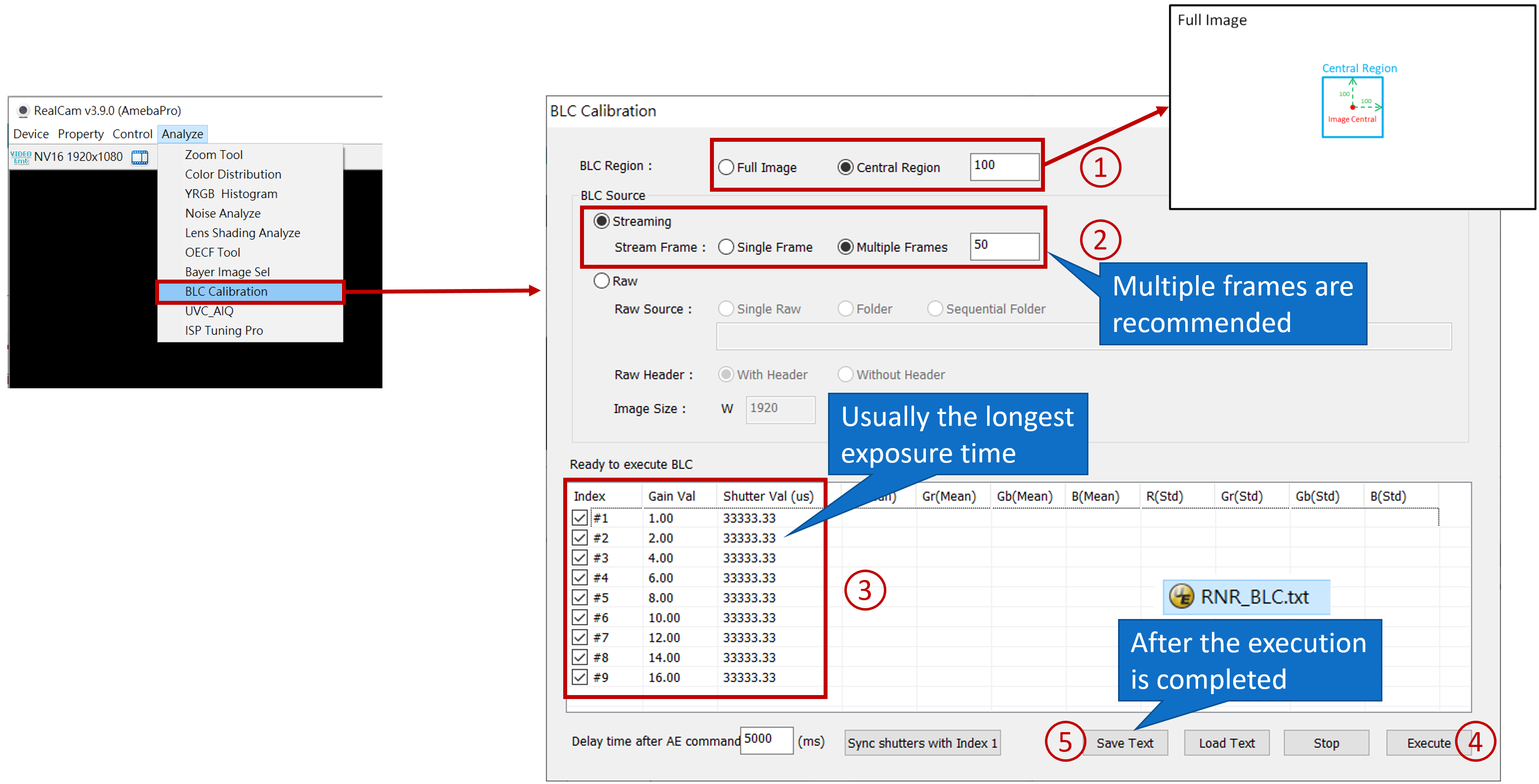Open the Property menu
The image size is (1539, 784).
click(81, 134)
